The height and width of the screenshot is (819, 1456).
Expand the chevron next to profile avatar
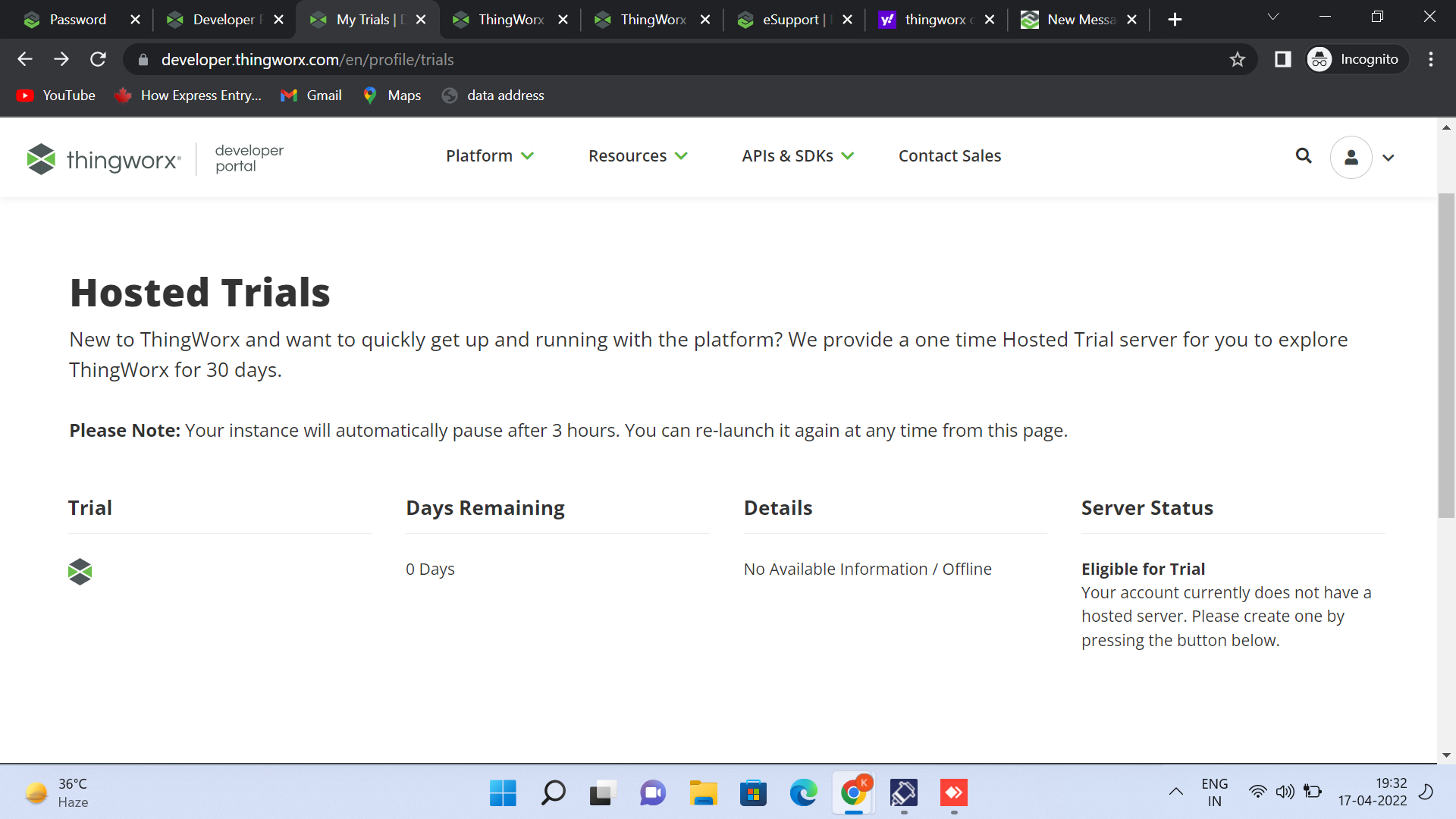tap(1389, 158)
